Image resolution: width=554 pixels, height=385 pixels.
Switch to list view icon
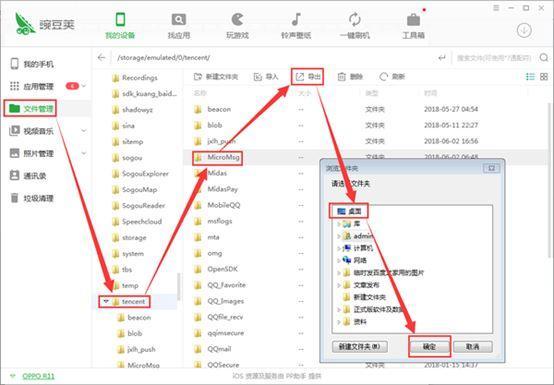point(530,77)
